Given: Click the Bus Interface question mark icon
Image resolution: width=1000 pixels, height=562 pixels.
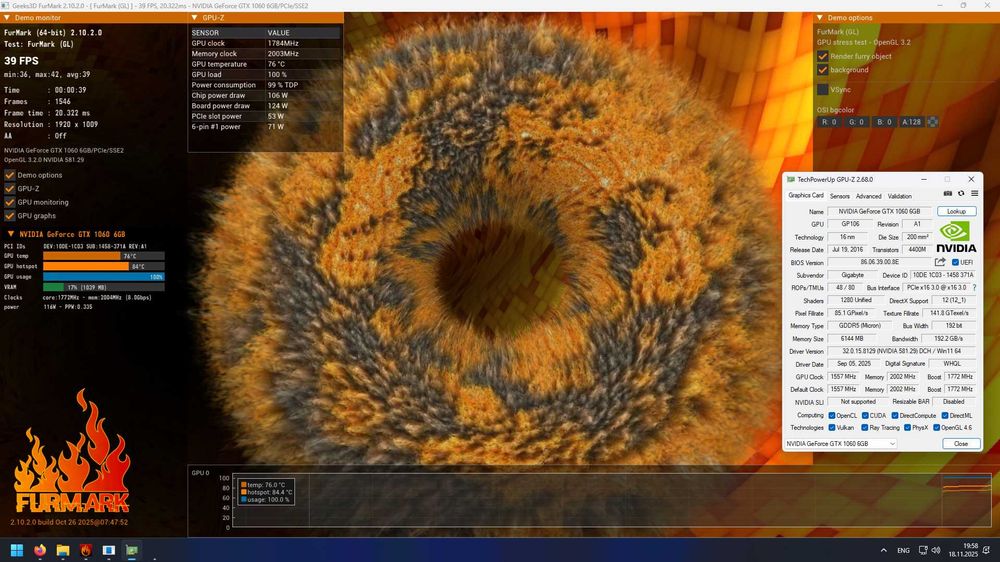Looking at the screenshot, I should pos(974,288).
